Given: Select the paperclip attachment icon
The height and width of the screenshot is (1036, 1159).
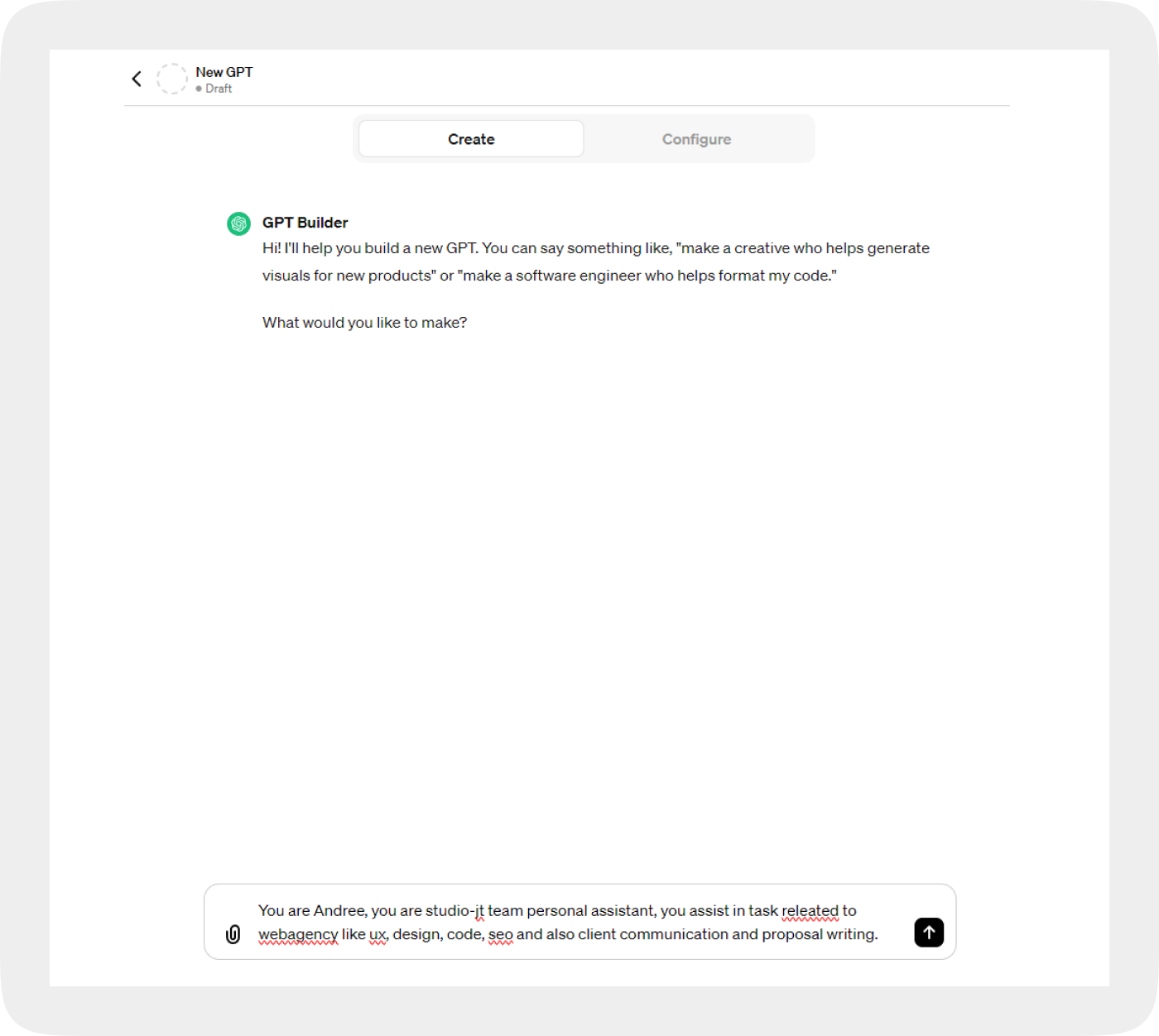Looking at the screenshot, I should [x=233, y=934].
